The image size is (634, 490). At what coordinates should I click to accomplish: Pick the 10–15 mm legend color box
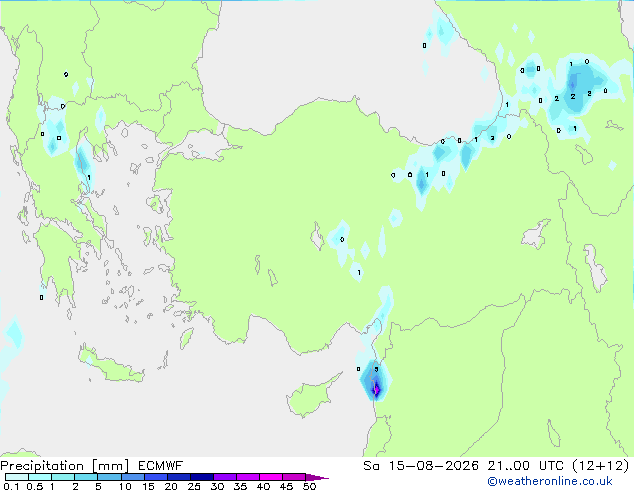tap(133, 477)
